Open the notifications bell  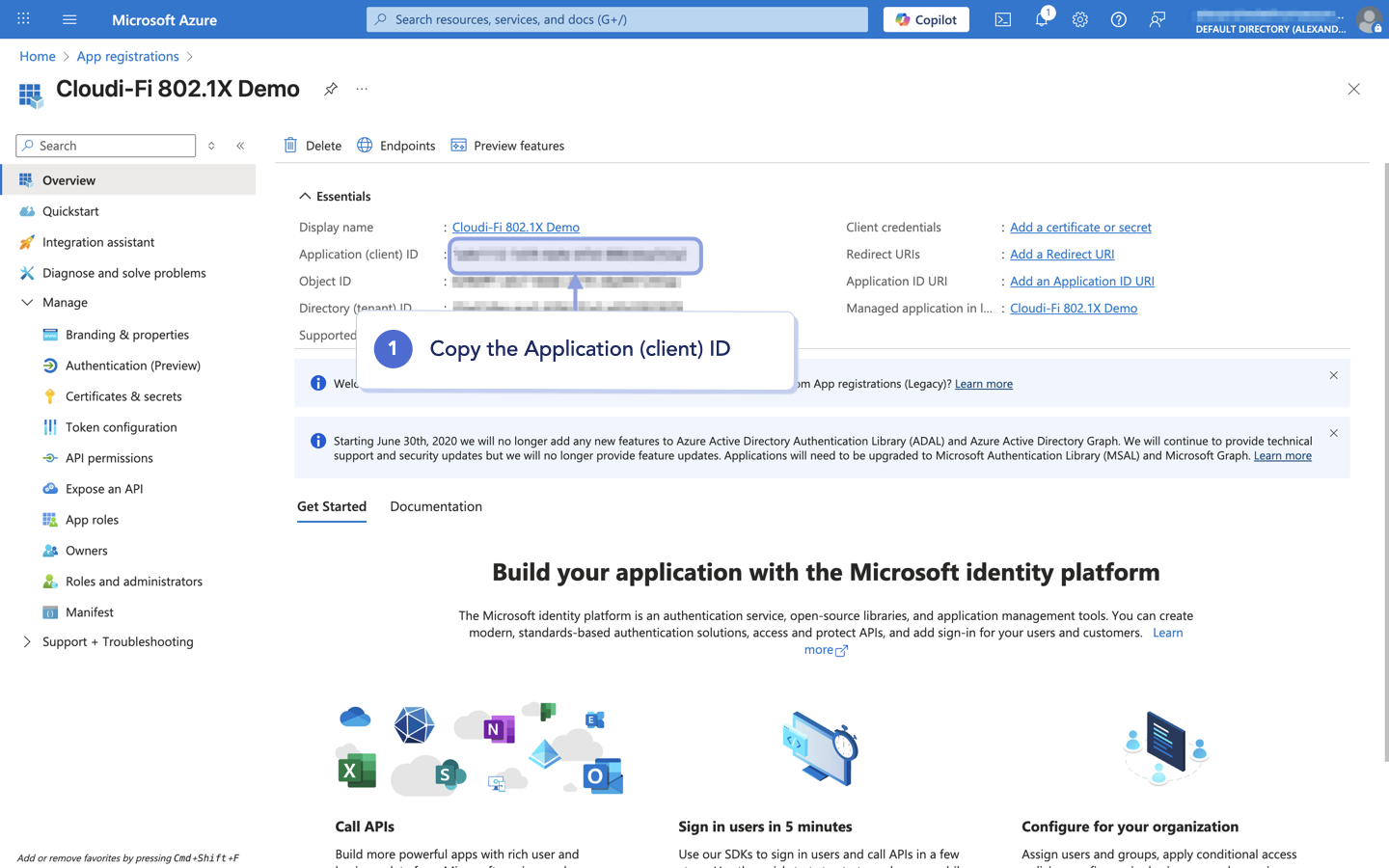(1042, 19)
